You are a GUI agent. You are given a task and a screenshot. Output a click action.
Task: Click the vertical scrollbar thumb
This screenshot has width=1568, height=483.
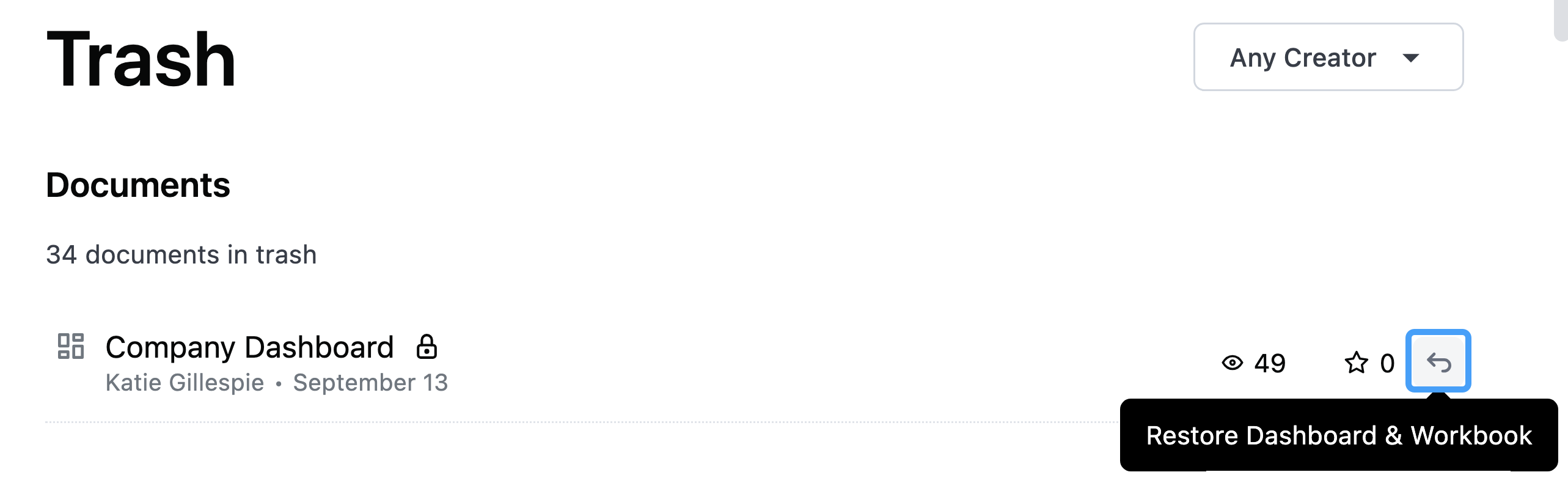[x=1561, y=20]
